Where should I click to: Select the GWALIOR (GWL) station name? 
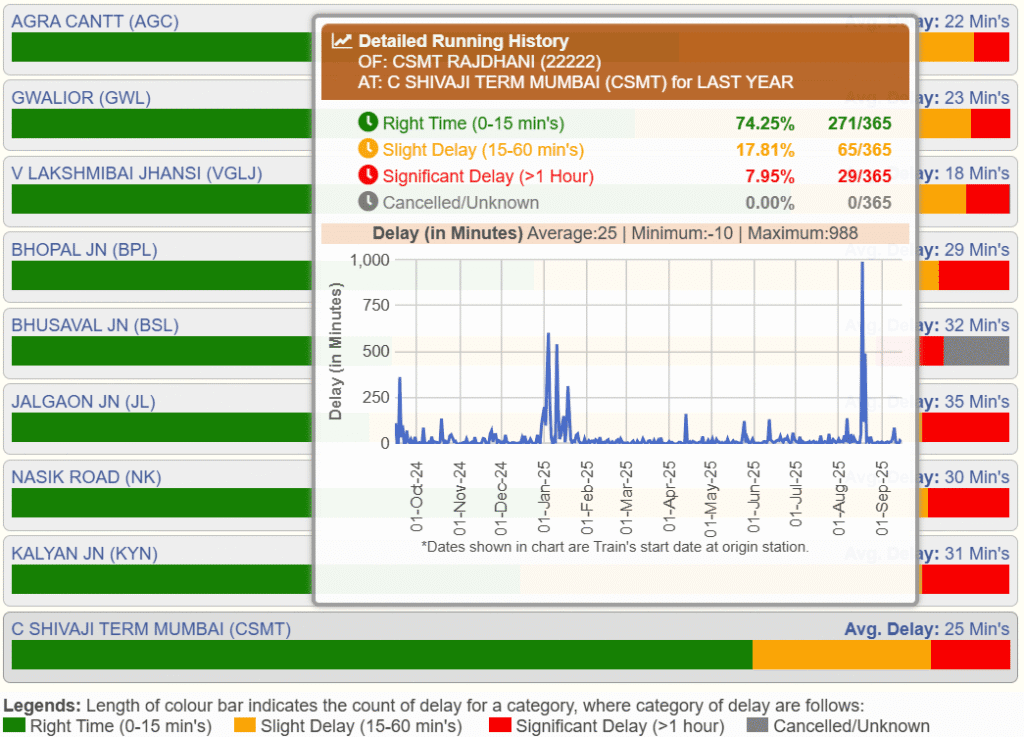[x=81, y=97]
